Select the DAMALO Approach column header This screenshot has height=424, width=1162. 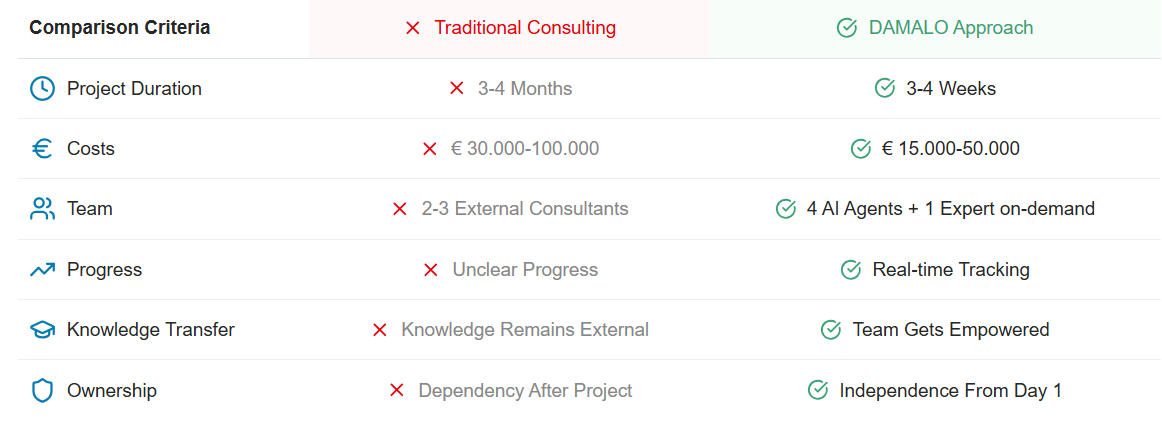coord(950,28)
